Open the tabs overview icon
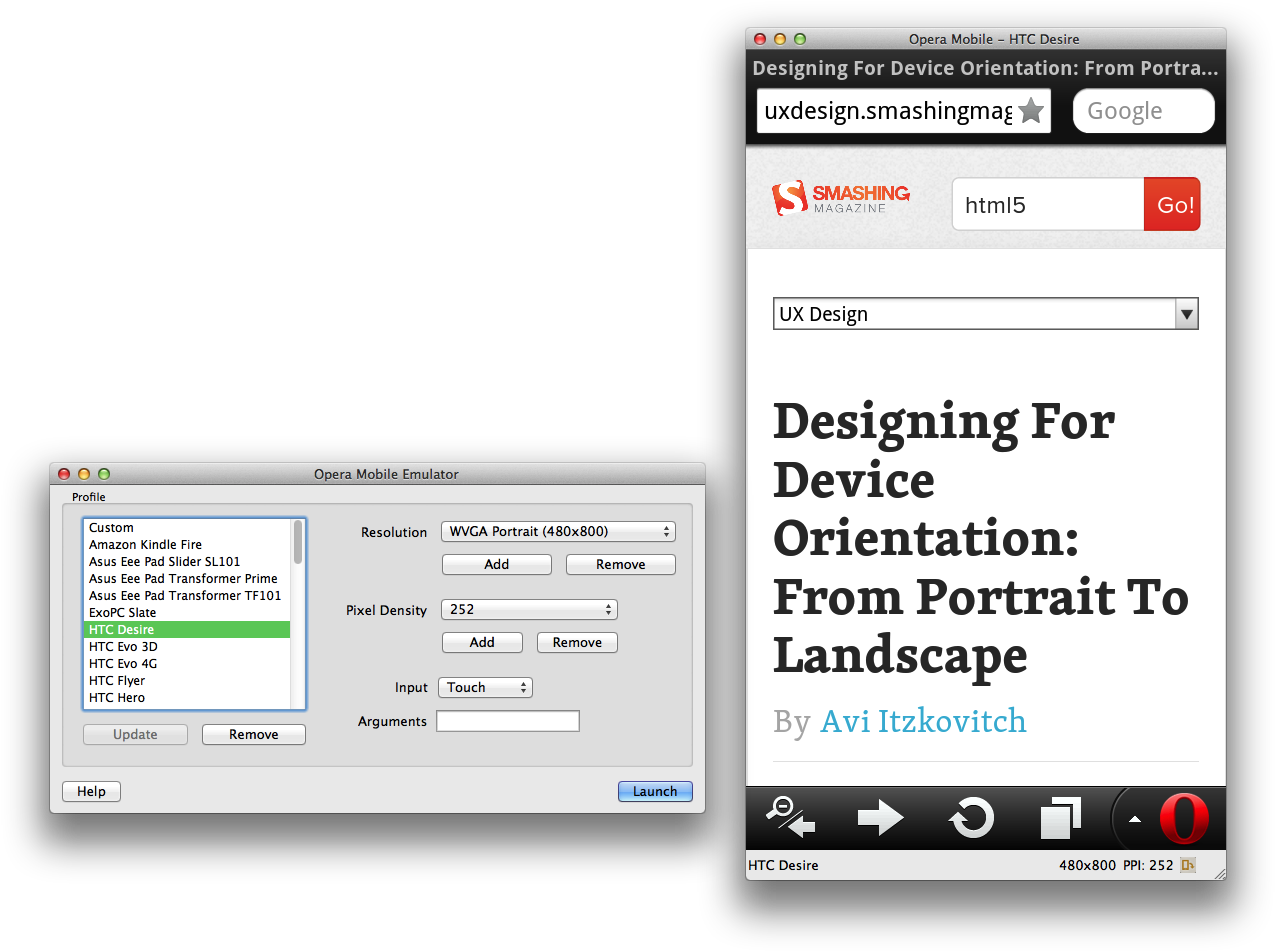This screenshot has width=1275, height=951. click(x=1061, y=818)
